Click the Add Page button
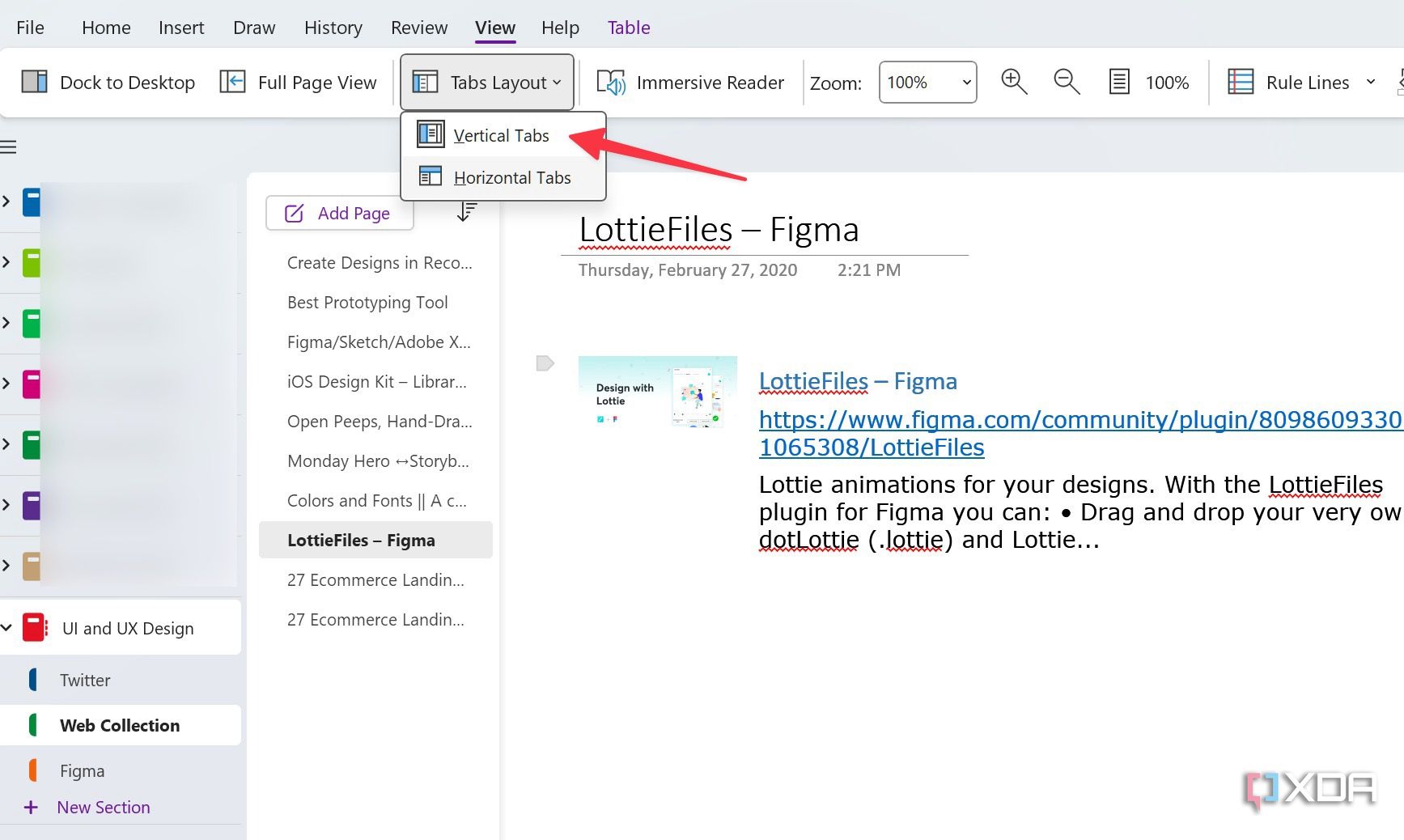 tap(339, 213)
